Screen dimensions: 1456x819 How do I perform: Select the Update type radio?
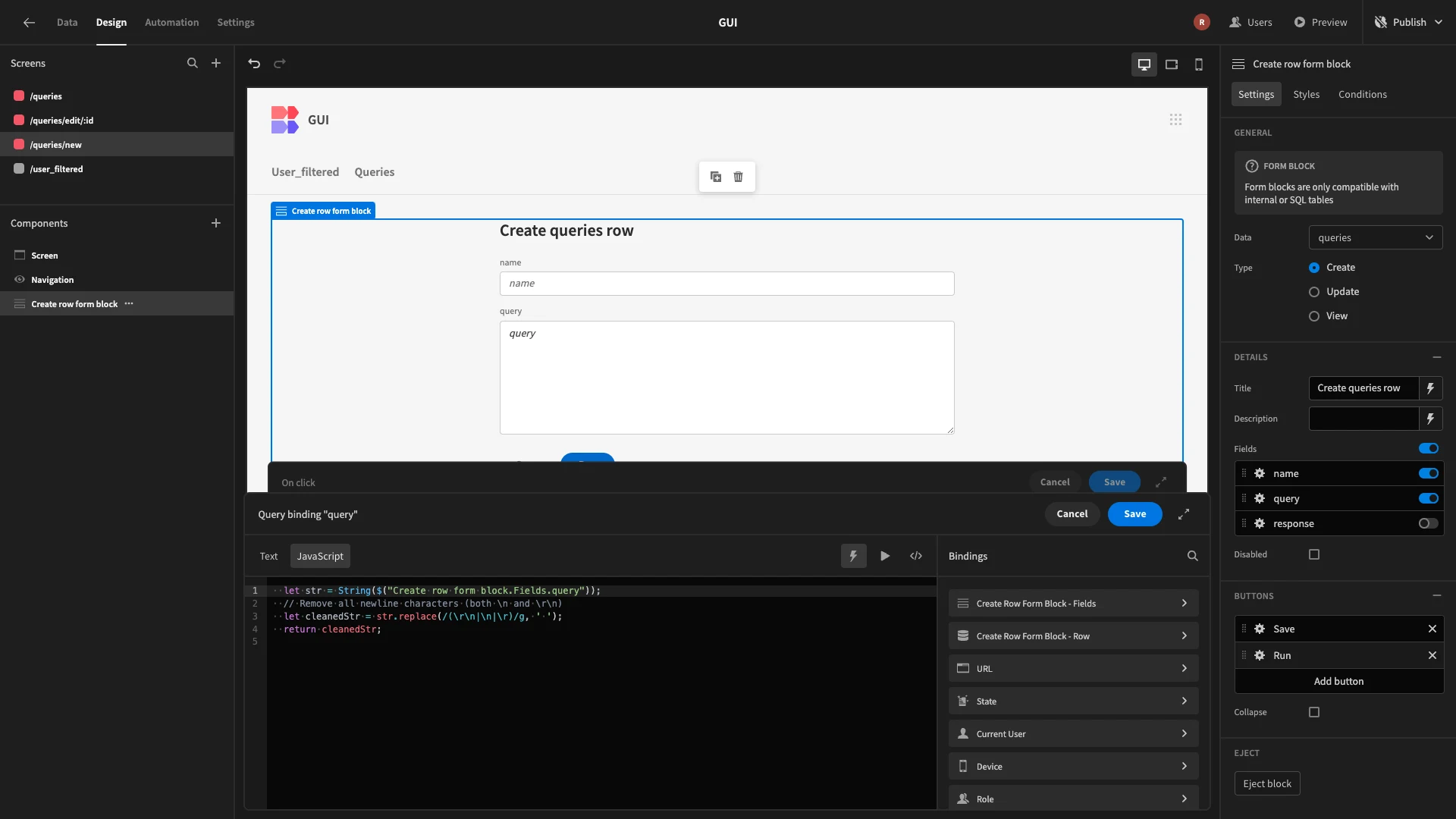click(1314, 292)
